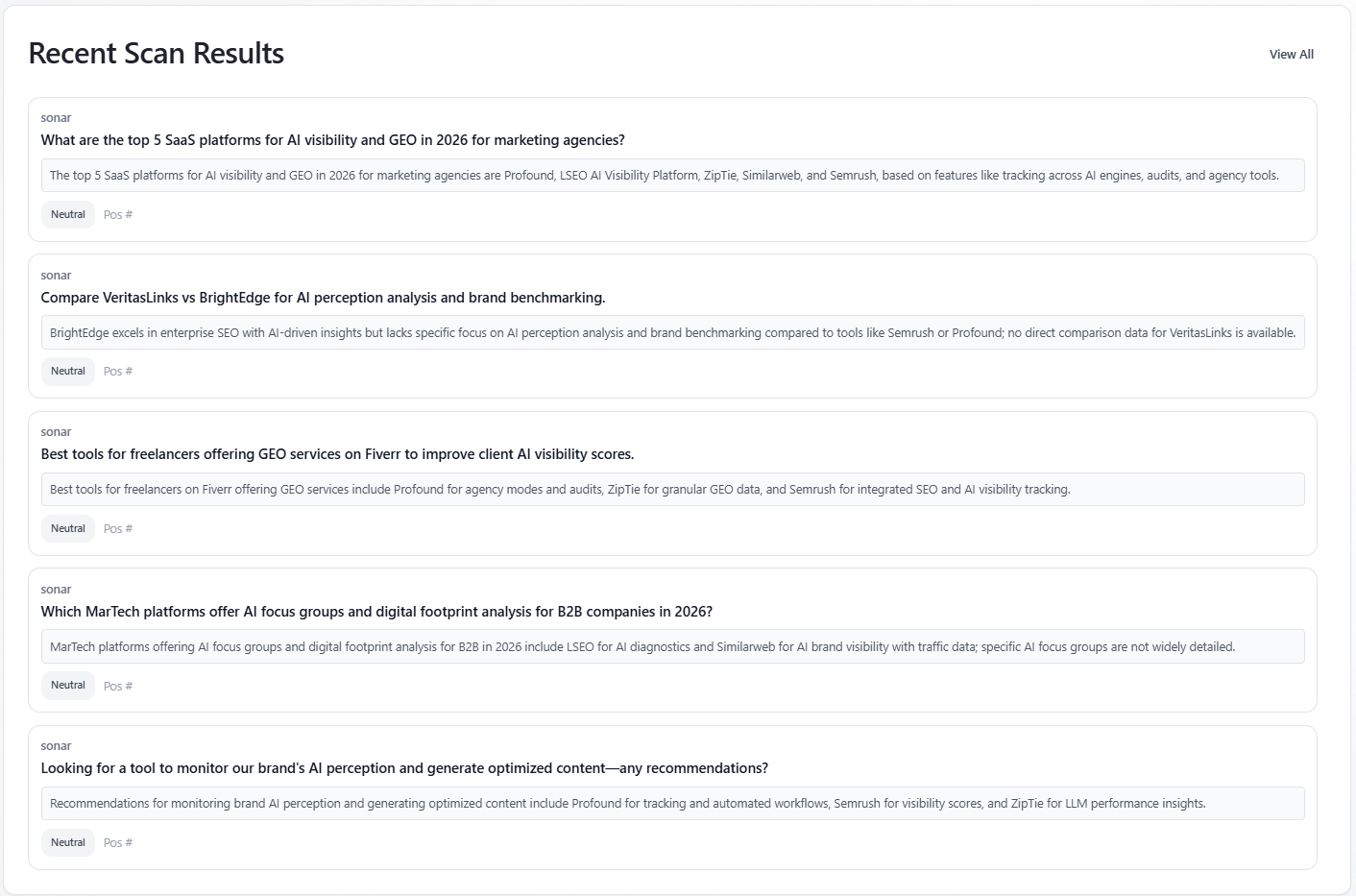Screen dimensions: 1356x896
Task: Click the Recent Scan Results heading
Action: coord(157,54)
